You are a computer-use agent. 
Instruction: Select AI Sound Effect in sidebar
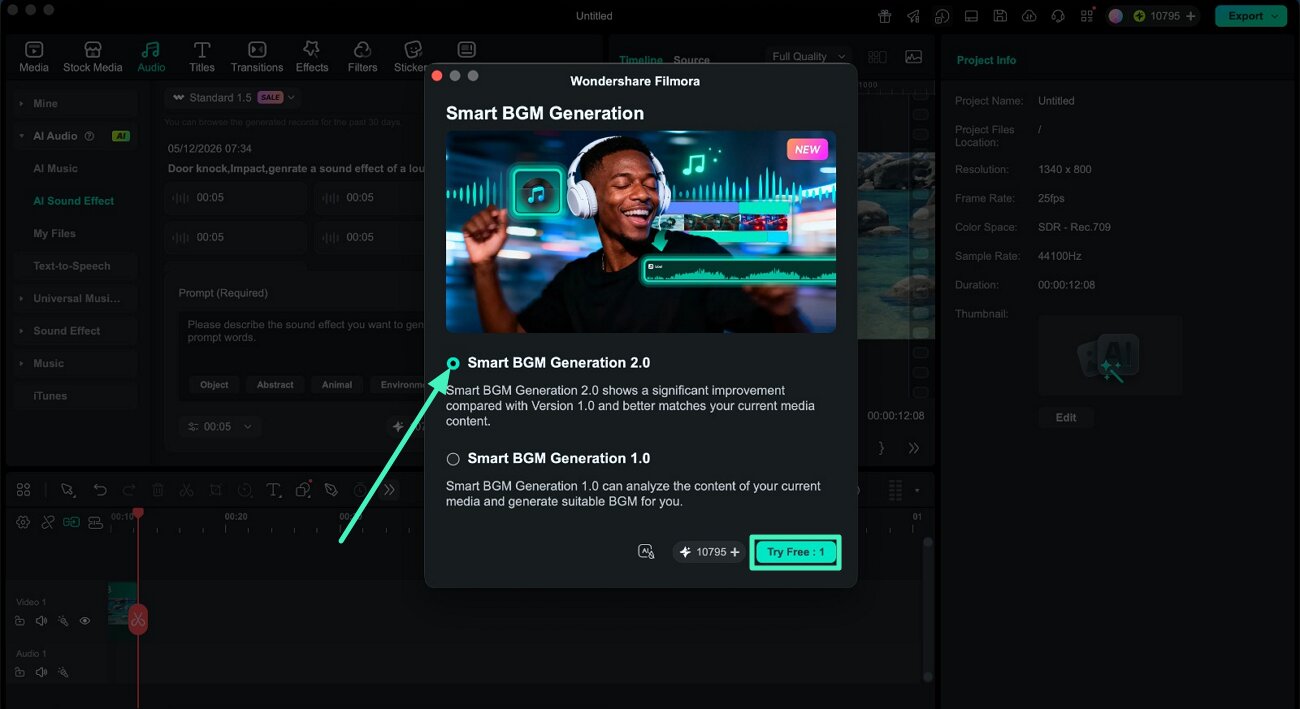pyautogui.click(x=74, y=201)
